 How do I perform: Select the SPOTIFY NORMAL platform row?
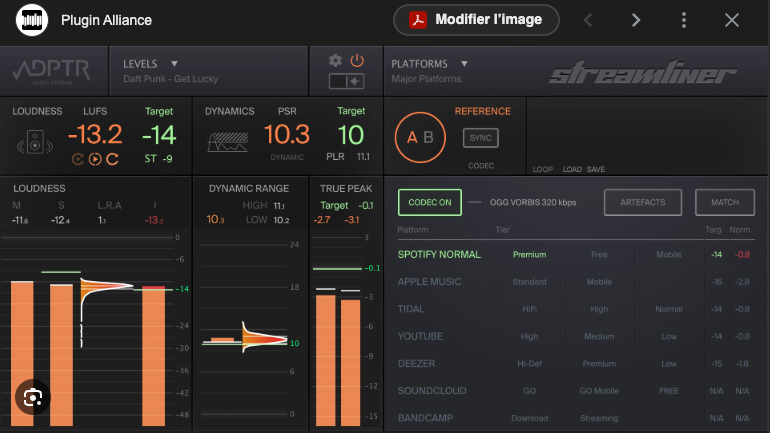click(439, 255)
